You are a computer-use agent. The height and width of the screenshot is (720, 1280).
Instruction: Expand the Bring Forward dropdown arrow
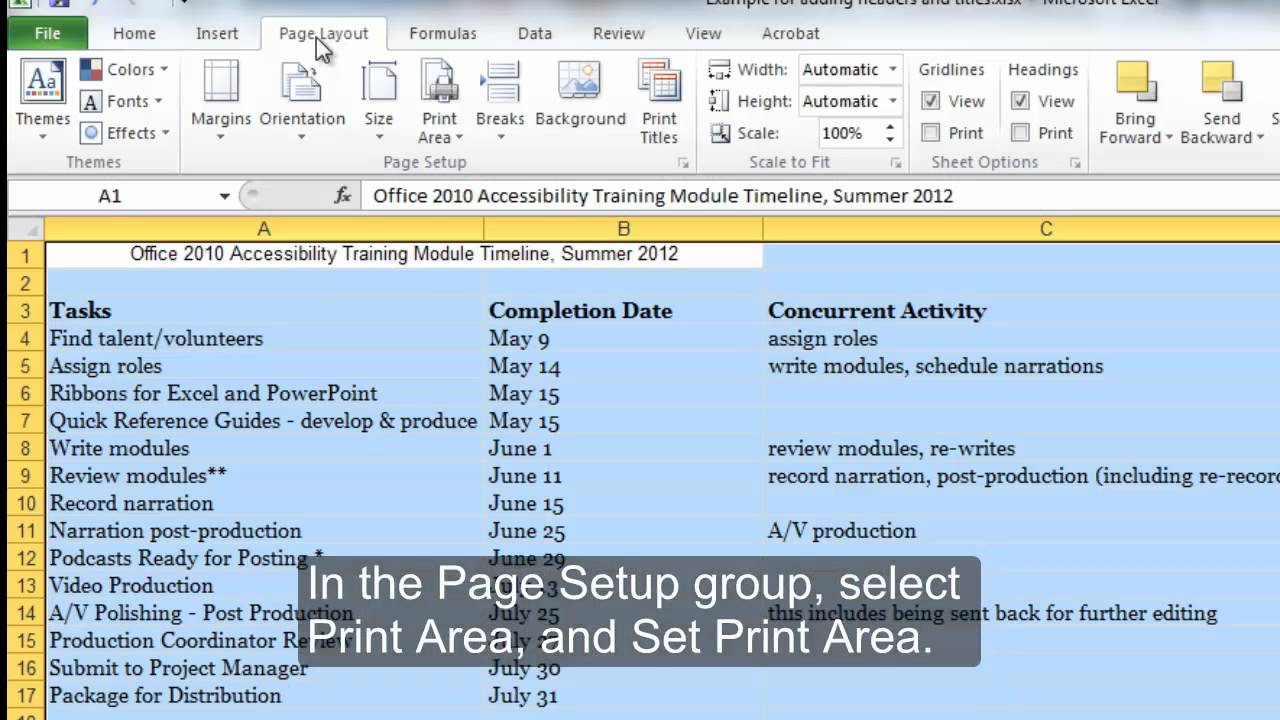click(x=1168, y=138)
